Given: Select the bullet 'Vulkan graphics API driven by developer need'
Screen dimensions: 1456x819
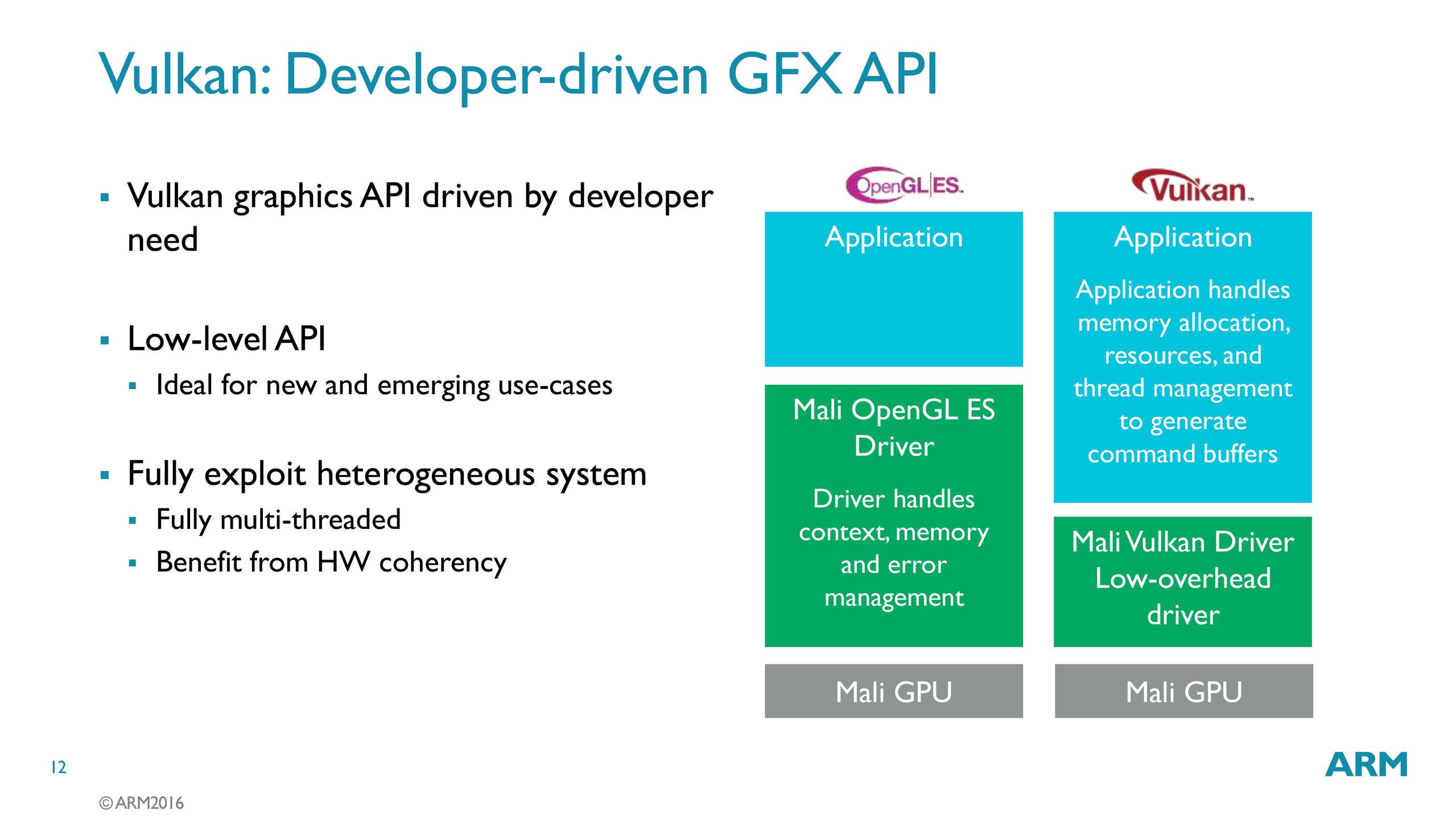Looking at the screenshot, I should [x=420, y=217].
